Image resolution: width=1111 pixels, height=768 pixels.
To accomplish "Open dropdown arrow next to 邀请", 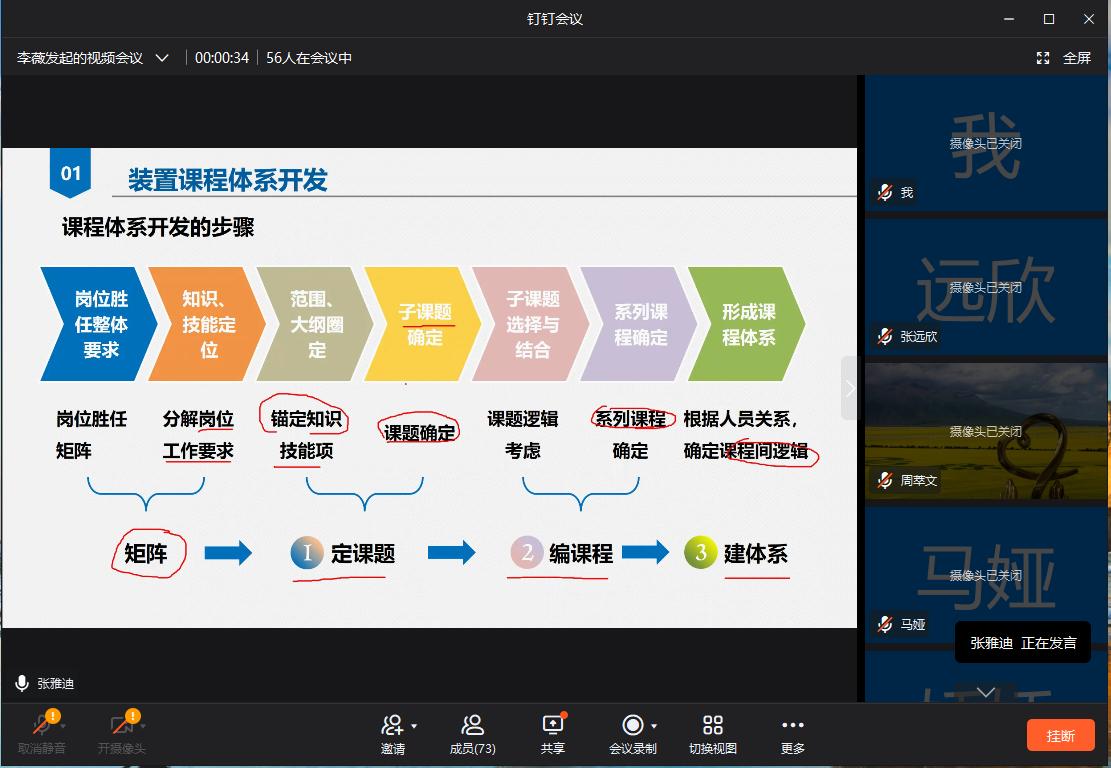I will 414,726.
